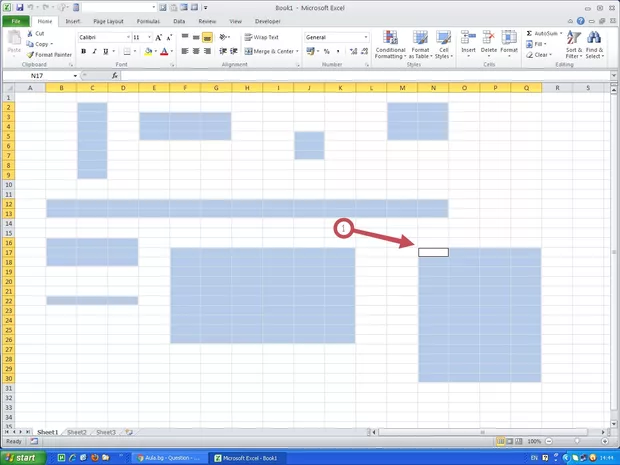Click the formula bar input field
Viewport: 620px width, 465px height.
366,76
